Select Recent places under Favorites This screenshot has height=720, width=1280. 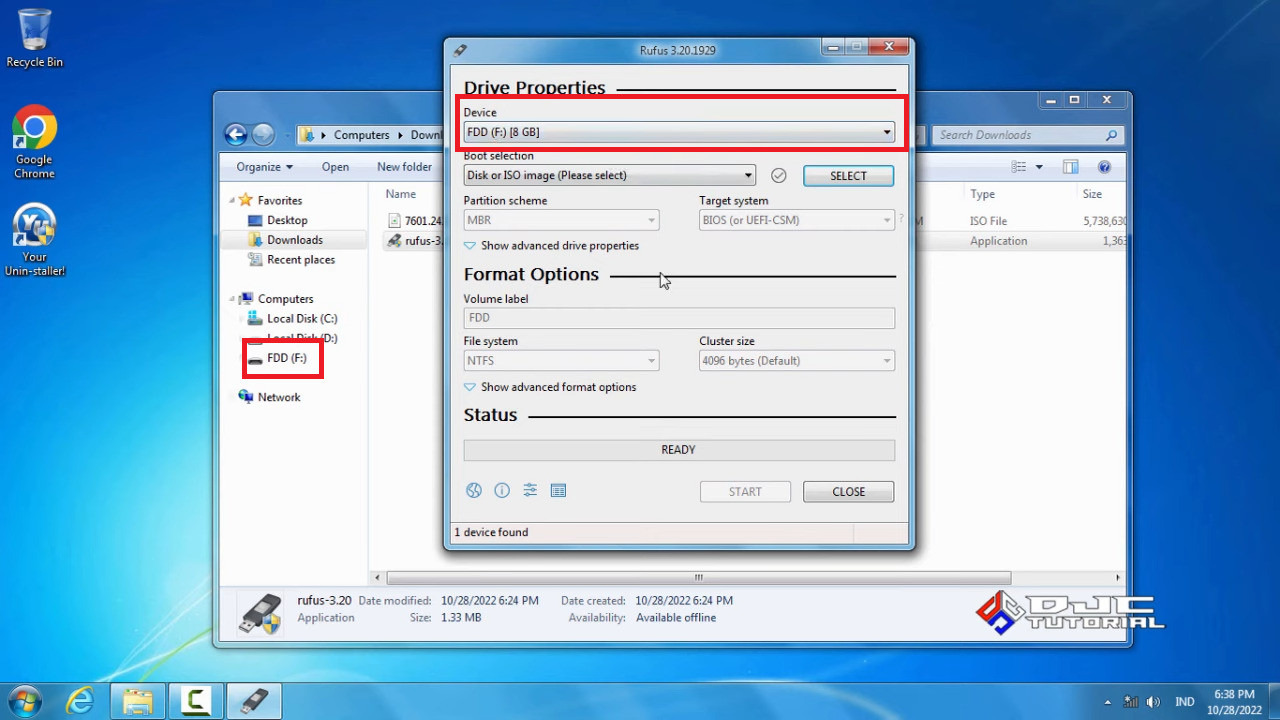point(301,260)
